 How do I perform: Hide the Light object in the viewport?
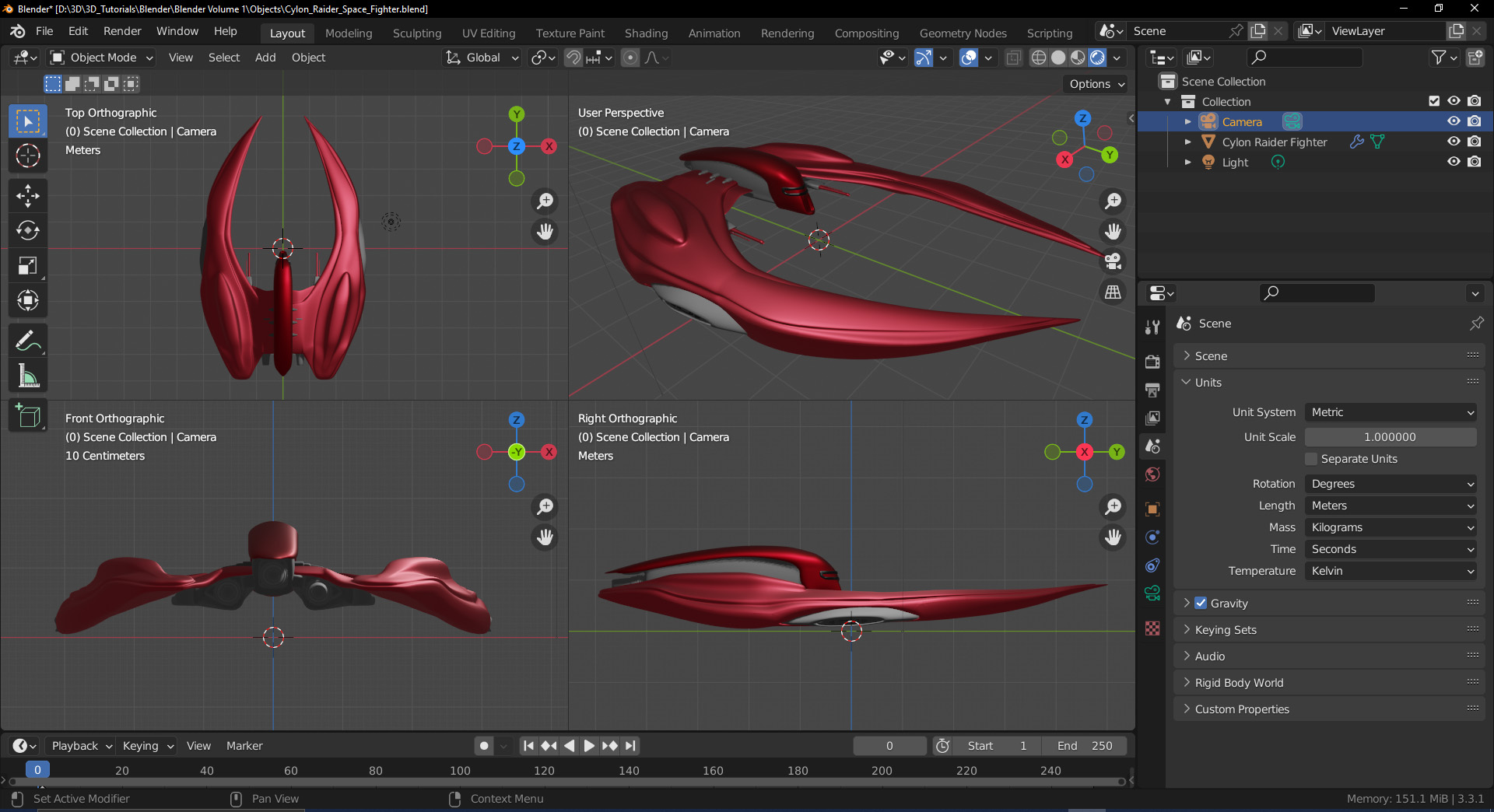click(1454, 162)
